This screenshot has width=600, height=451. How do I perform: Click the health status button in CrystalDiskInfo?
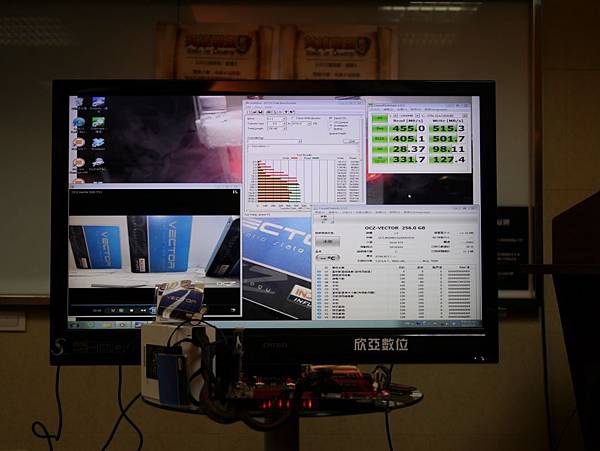[327, 242]
